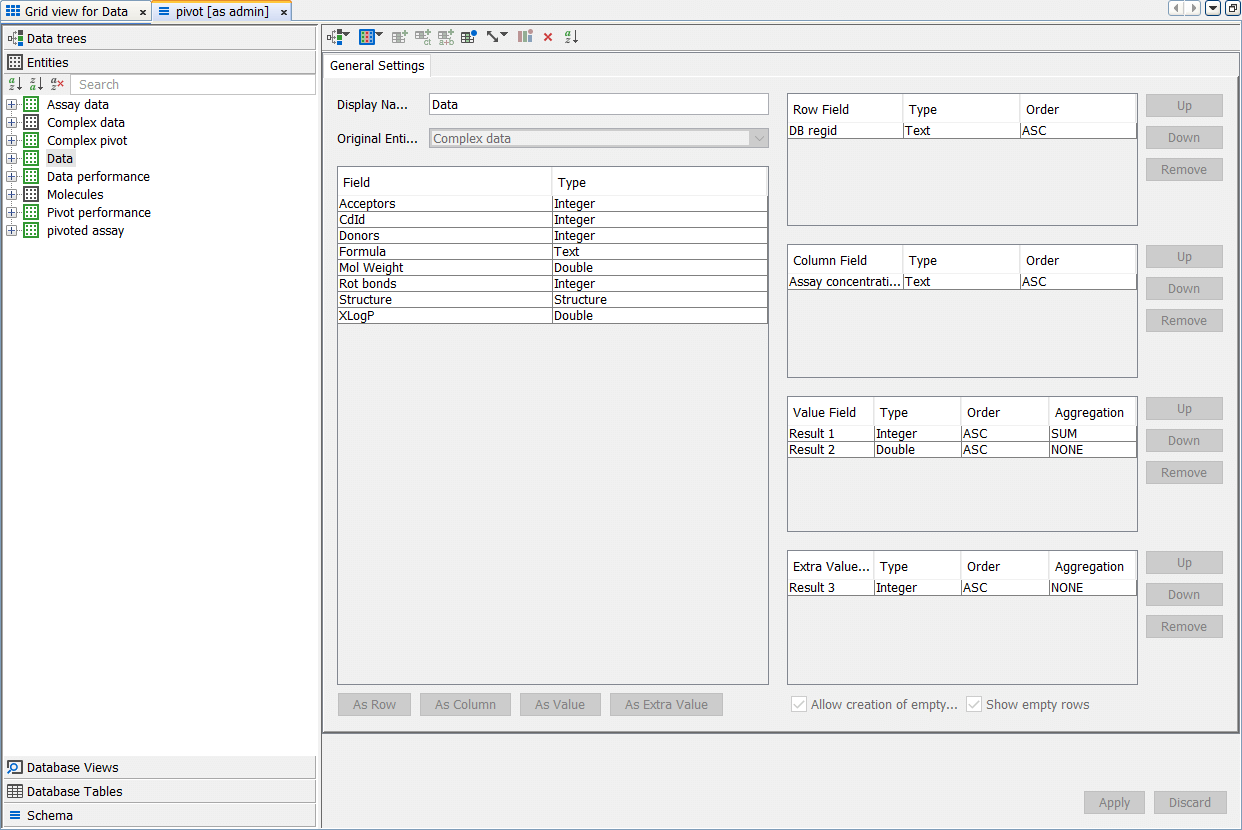Viewport: 1242px width, 830px height.
Task: Click the As Extra Value button
Action: coord(666,705)
